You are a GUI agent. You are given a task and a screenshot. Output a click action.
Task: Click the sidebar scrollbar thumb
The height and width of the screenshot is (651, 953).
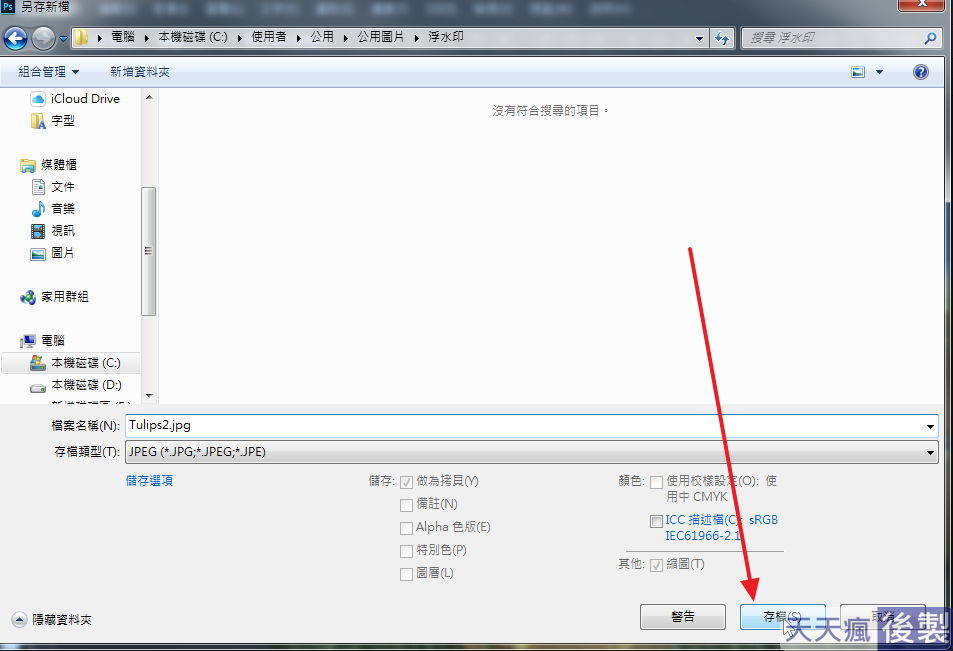click(x=149, y=251)
